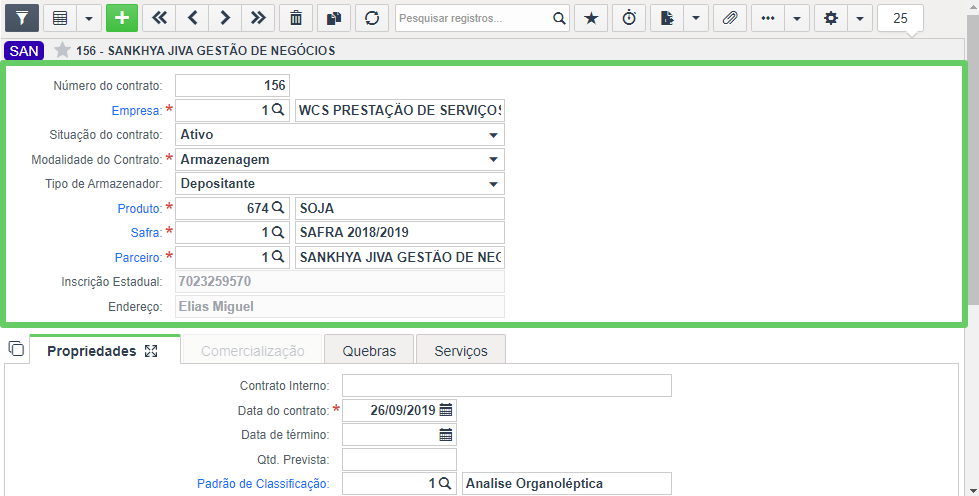Open favorites star in toolbar
The width and height of the screenshot is (979, 496).
click(x=591, y=18)
